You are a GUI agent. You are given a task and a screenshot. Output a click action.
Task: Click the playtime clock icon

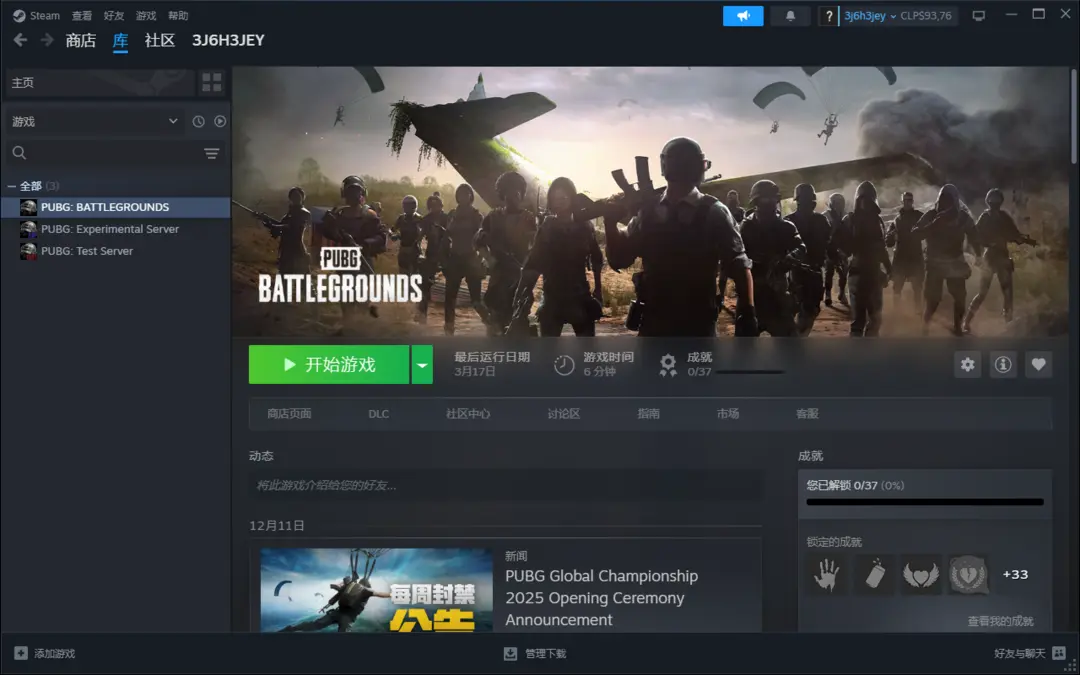point(563,365)
